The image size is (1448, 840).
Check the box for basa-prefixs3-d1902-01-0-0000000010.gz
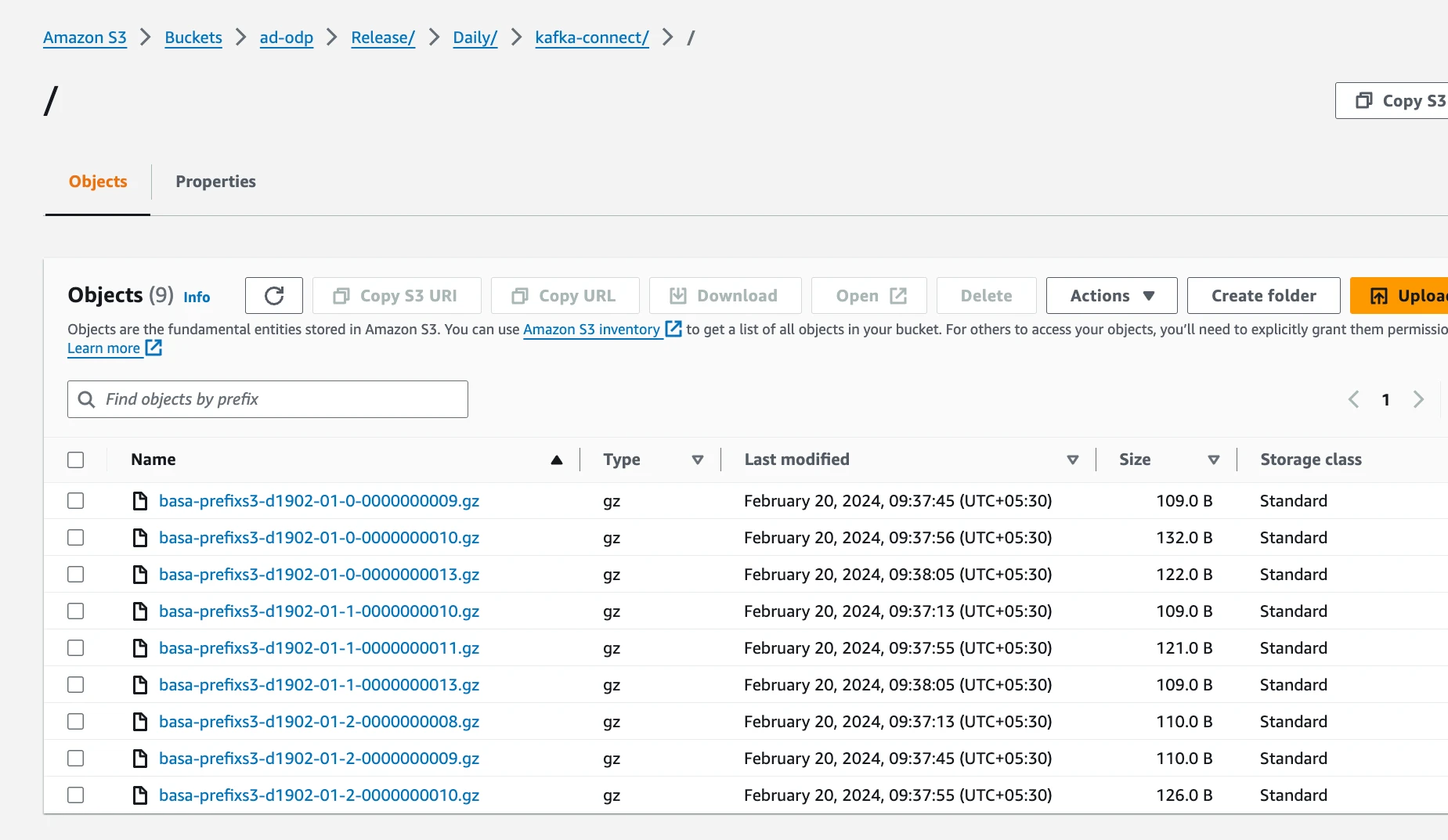[x=76, y=538]
